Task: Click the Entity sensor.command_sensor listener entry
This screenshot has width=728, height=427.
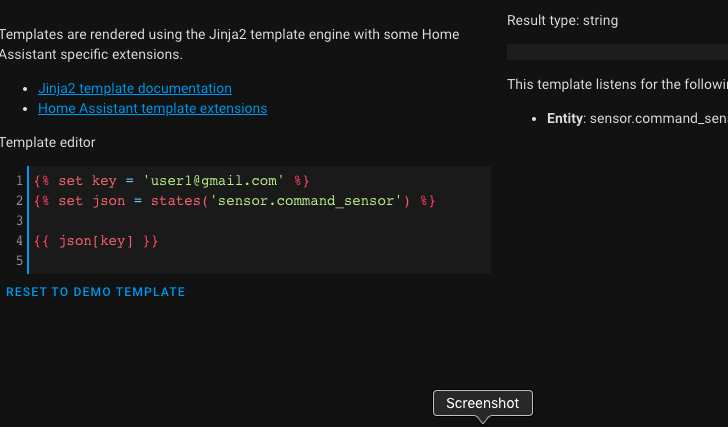Action: [636, 118]
